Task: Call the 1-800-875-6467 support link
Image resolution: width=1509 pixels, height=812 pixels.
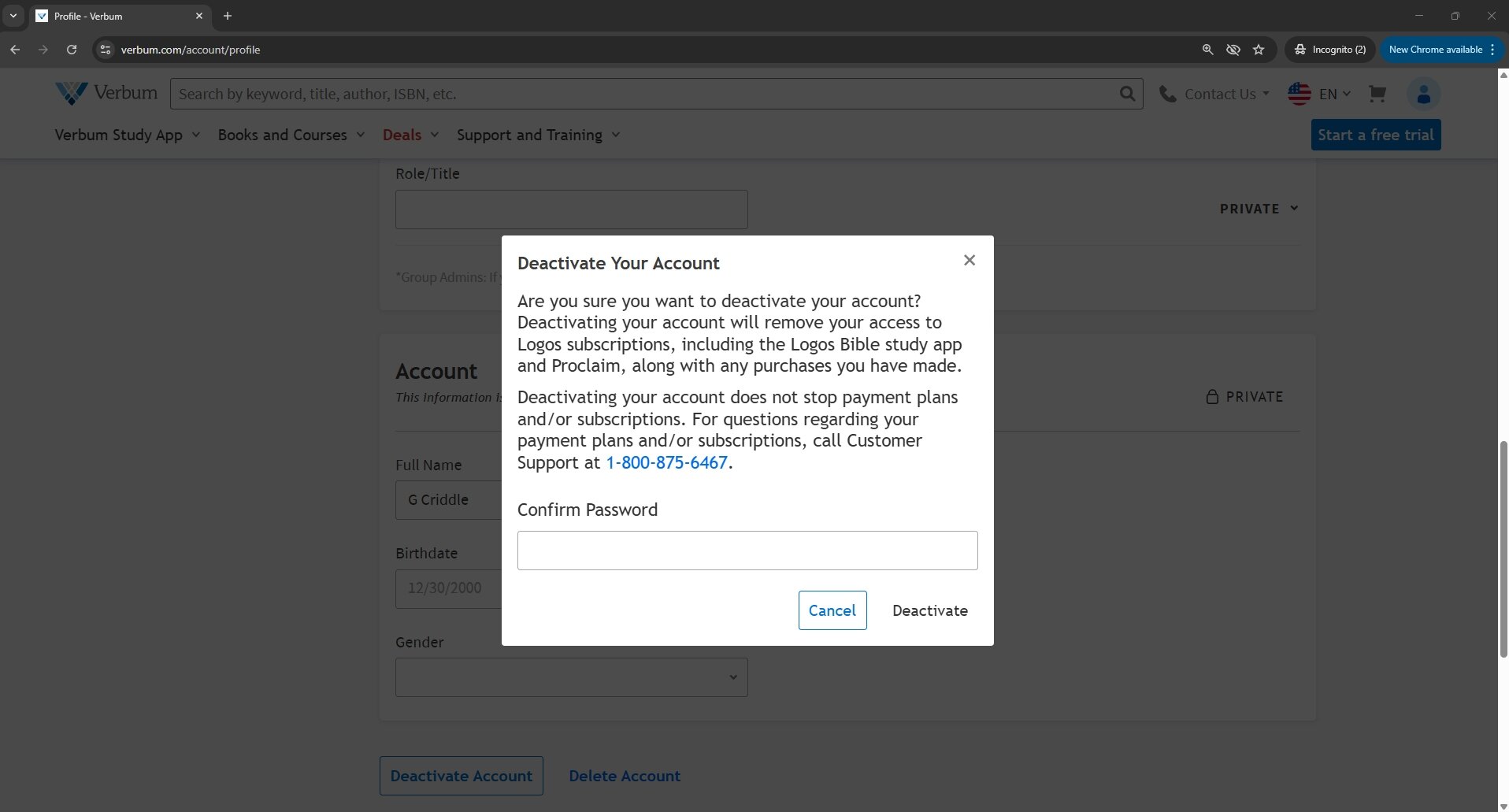Action: (x=666, y=463)
